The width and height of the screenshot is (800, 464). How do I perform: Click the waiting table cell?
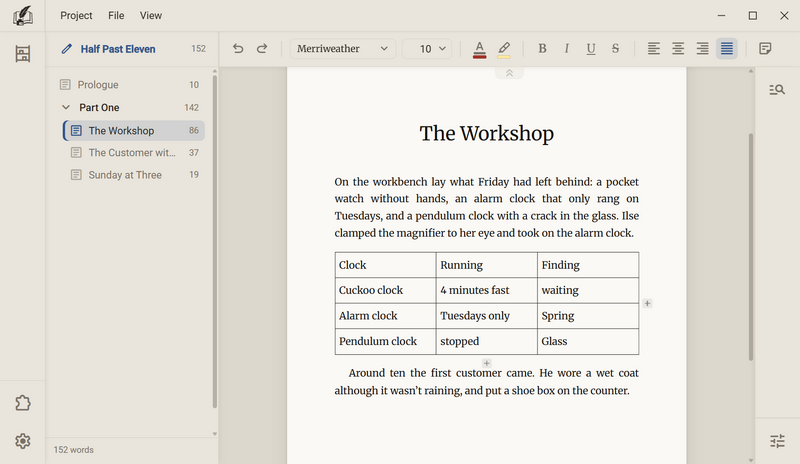(x=588, y=290)
